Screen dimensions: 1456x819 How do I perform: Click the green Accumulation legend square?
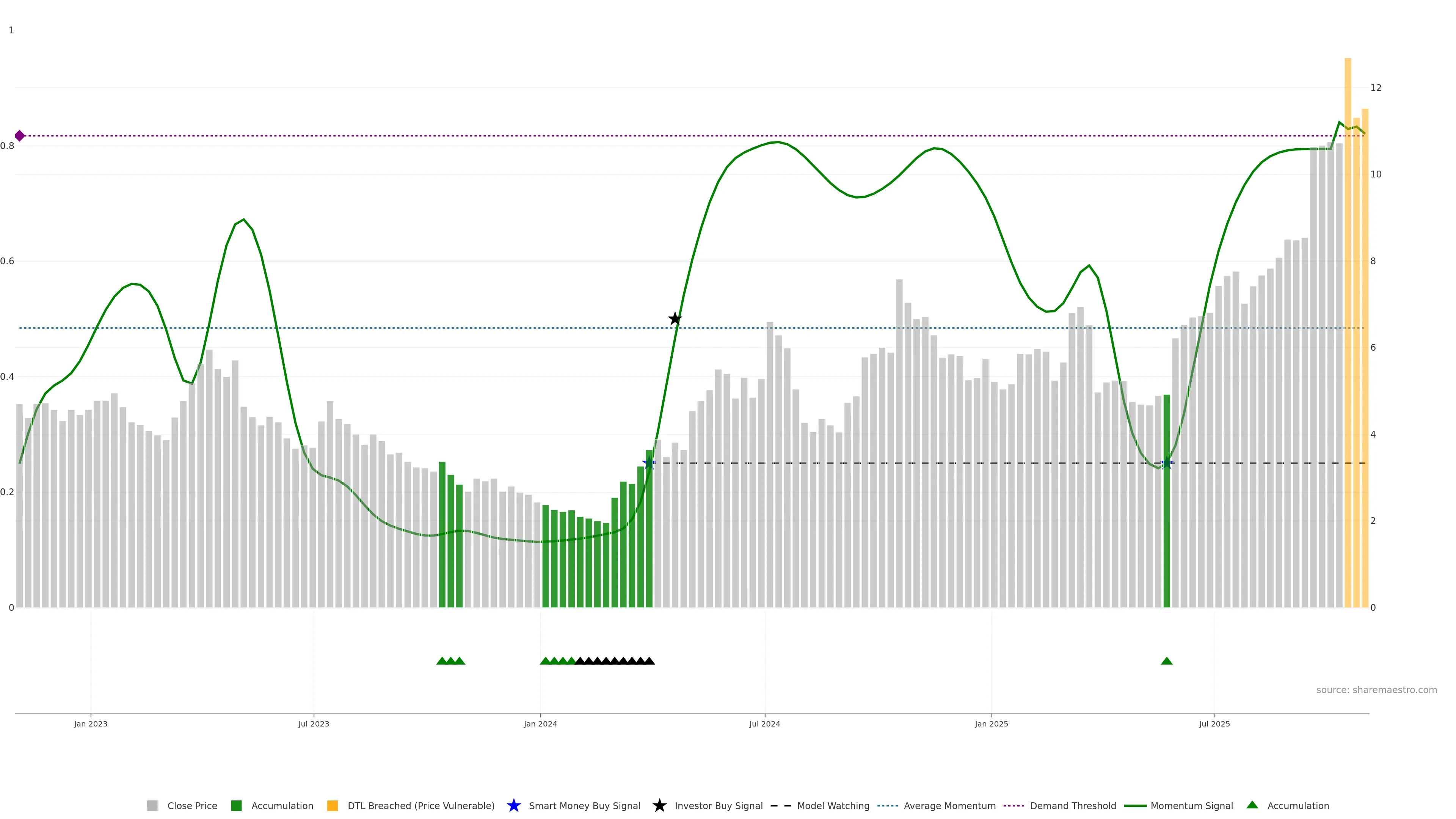(236, 805)
